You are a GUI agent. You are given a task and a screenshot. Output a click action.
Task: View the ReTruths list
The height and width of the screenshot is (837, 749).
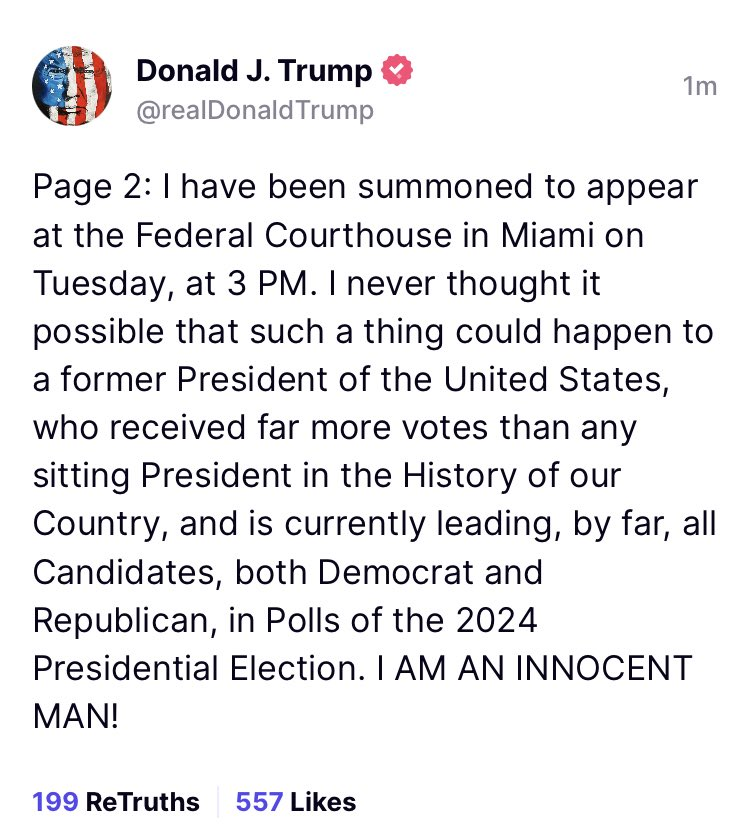point(142,802)
